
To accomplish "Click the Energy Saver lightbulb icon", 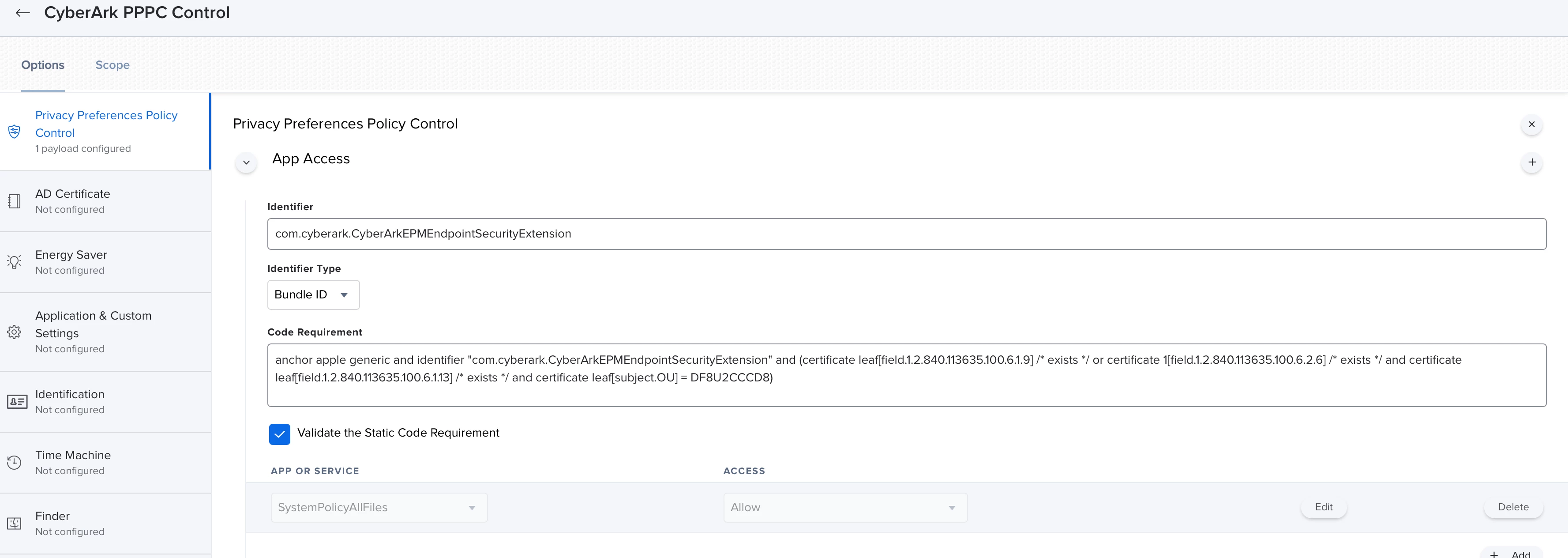I will (14, 262).
